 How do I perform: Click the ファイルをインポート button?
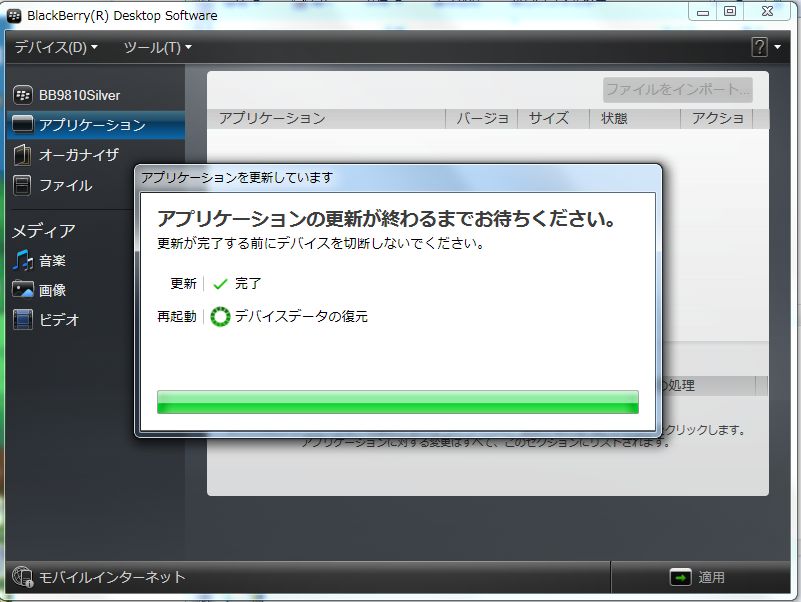click(x=677, y=90)
